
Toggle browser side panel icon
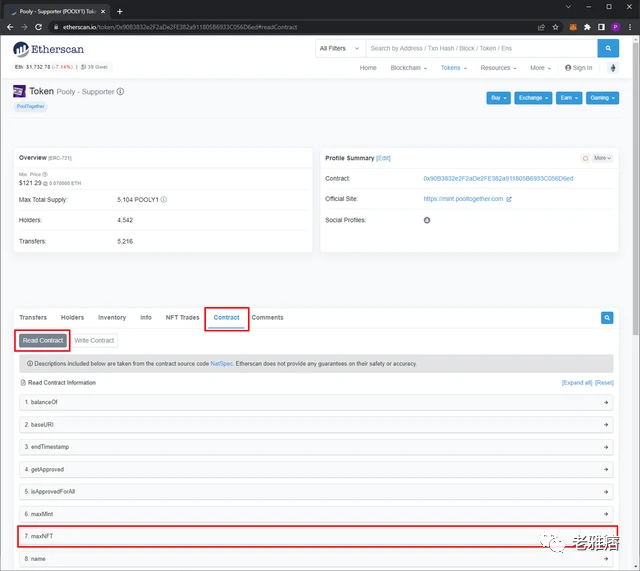pos(601,27)
